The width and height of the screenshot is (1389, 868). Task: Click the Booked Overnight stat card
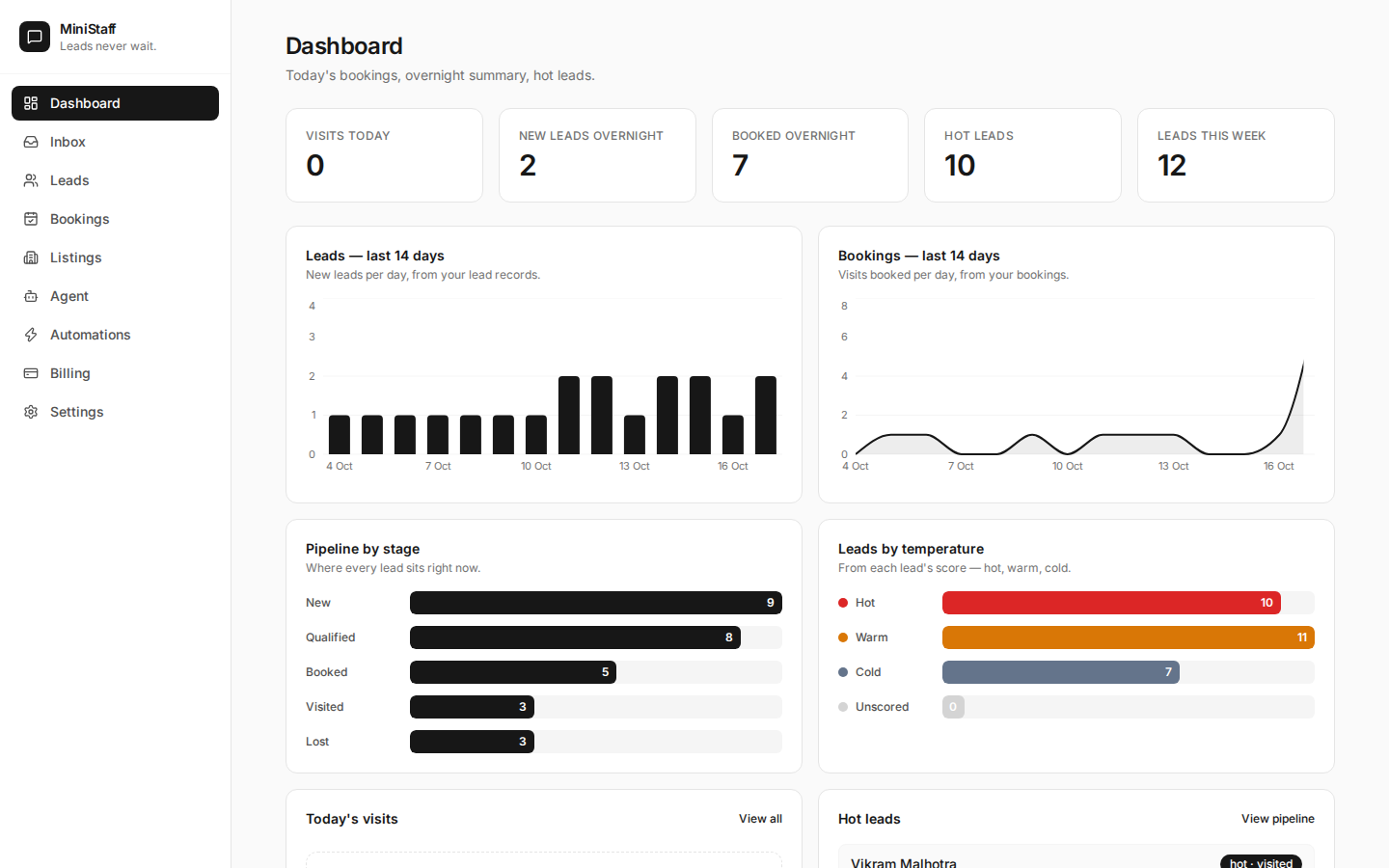point(810,155)
